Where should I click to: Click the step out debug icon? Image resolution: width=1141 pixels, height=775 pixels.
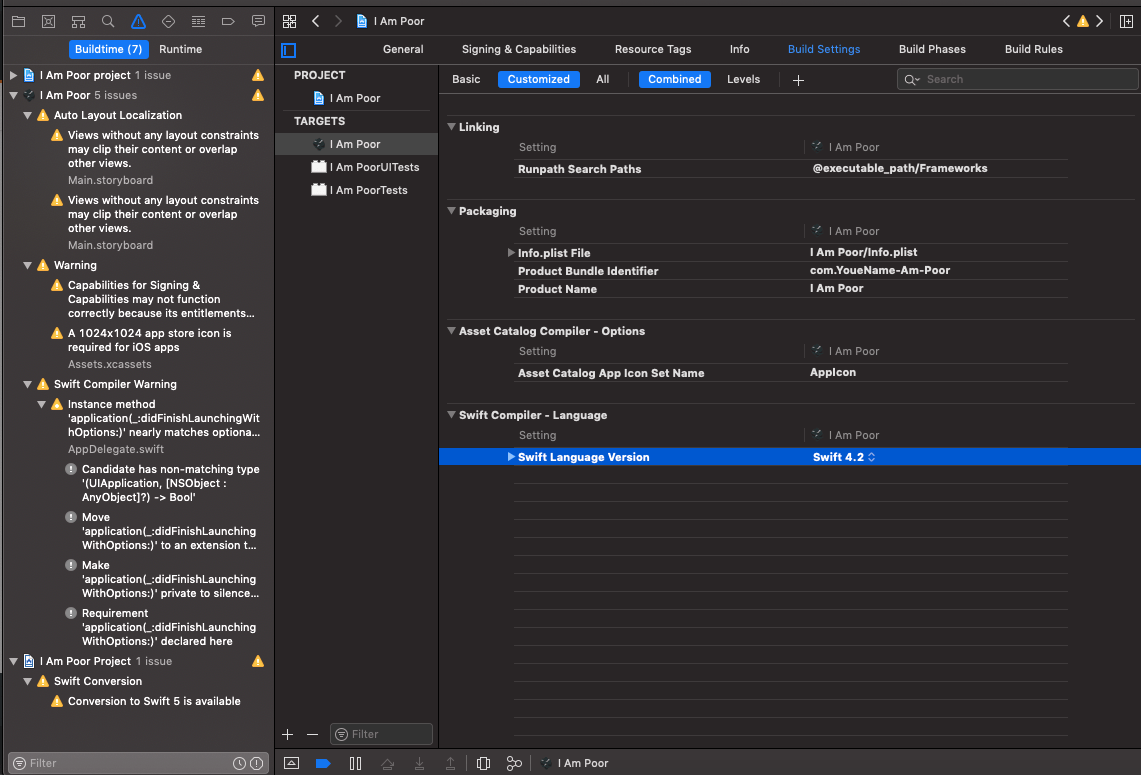coord(450,763)
